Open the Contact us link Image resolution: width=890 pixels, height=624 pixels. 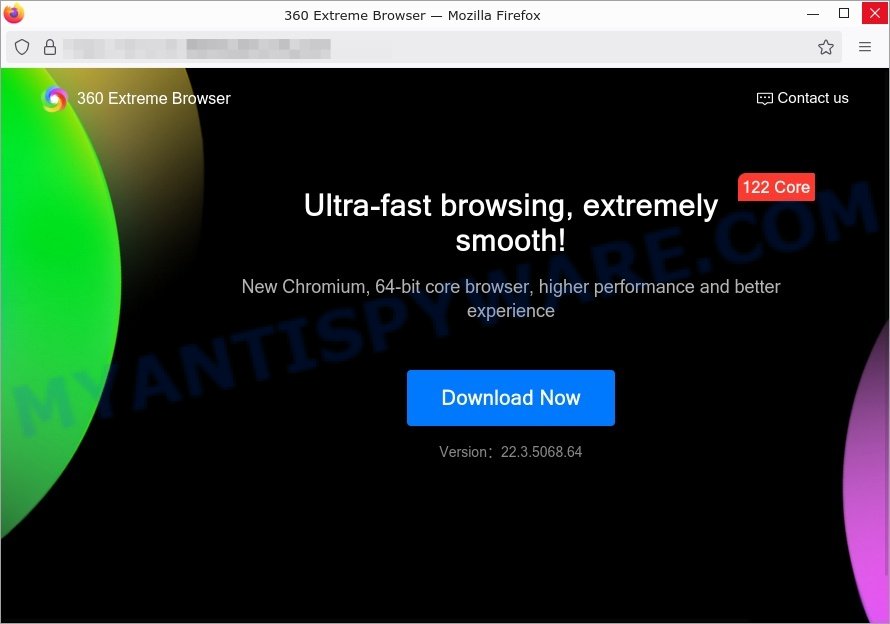click(803, 98)
